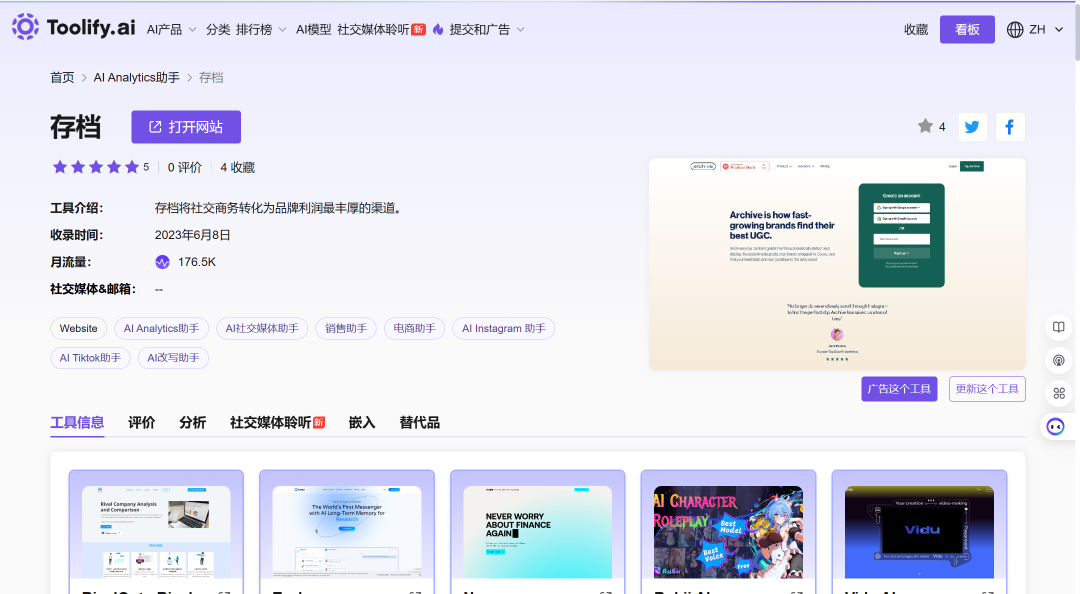Select the Website tag
The height and width of the screenshot is (594, 1080).
(x=79, y=329)
